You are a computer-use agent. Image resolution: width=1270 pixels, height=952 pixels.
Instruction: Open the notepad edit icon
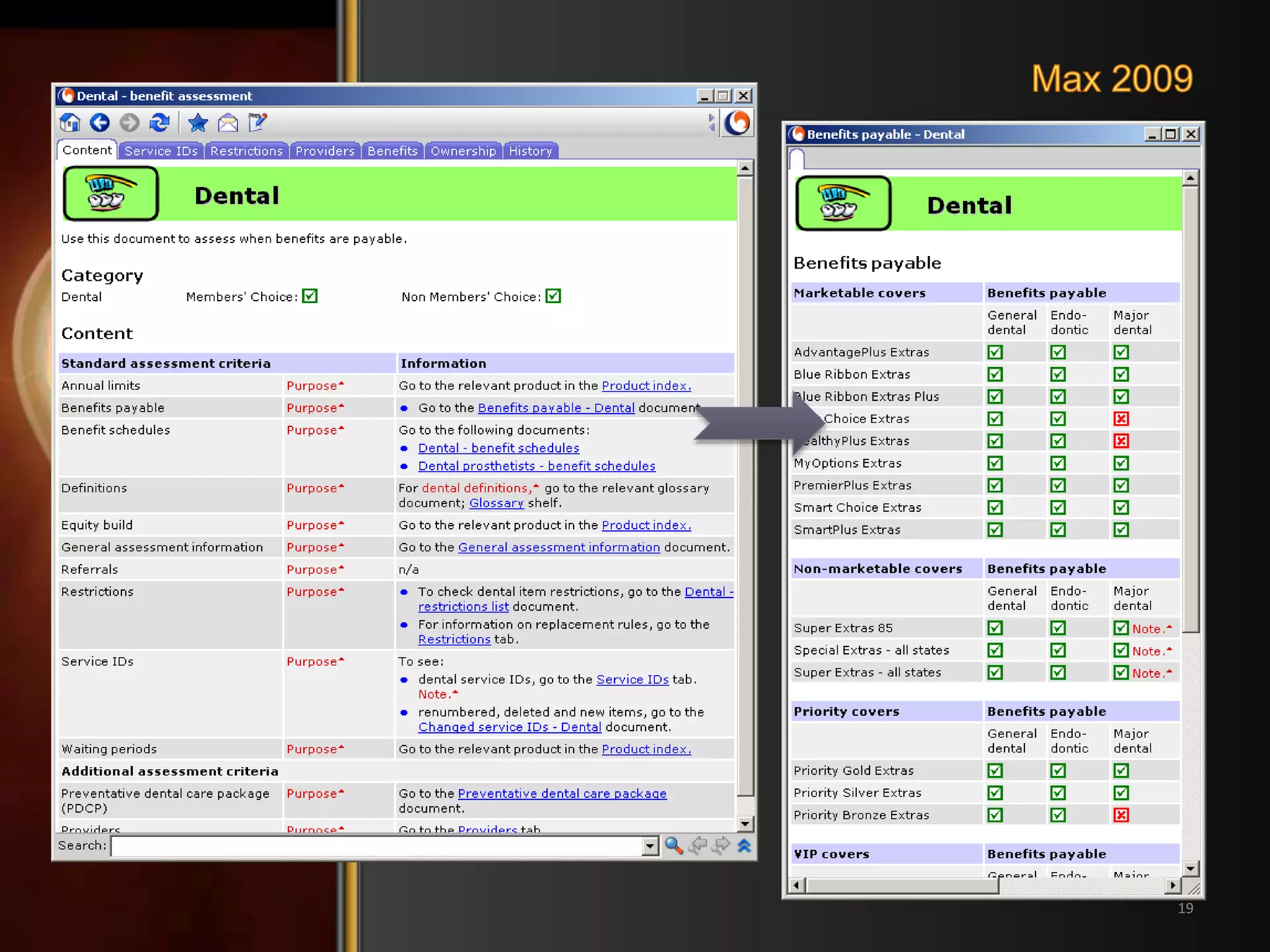(257, 123)
